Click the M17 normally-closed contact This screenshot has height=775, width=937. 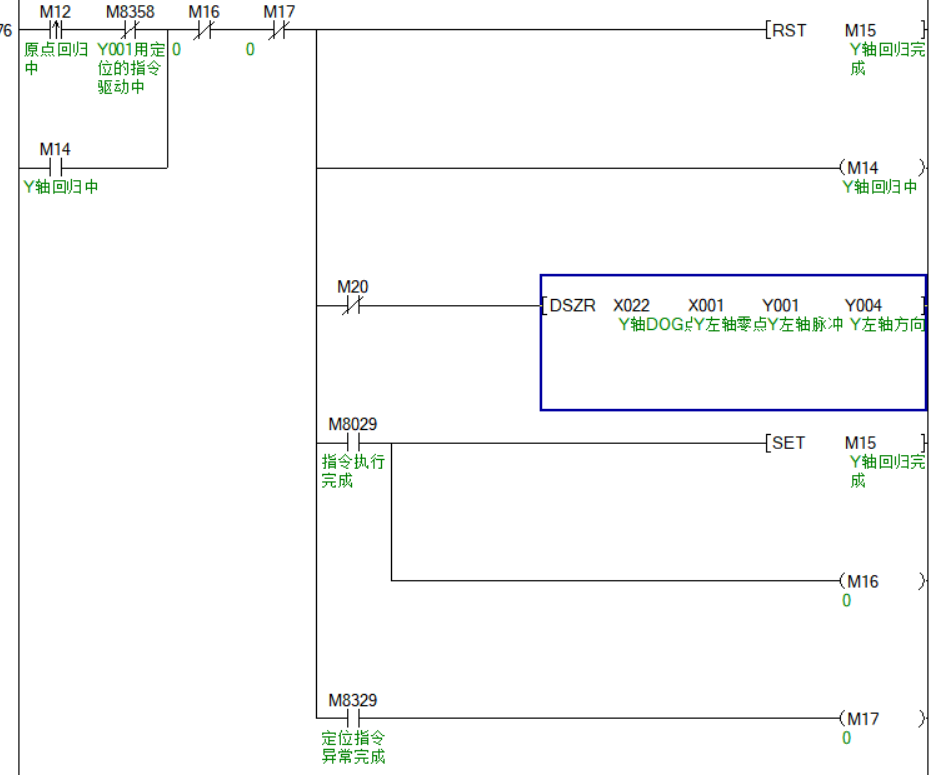[278, 30]
